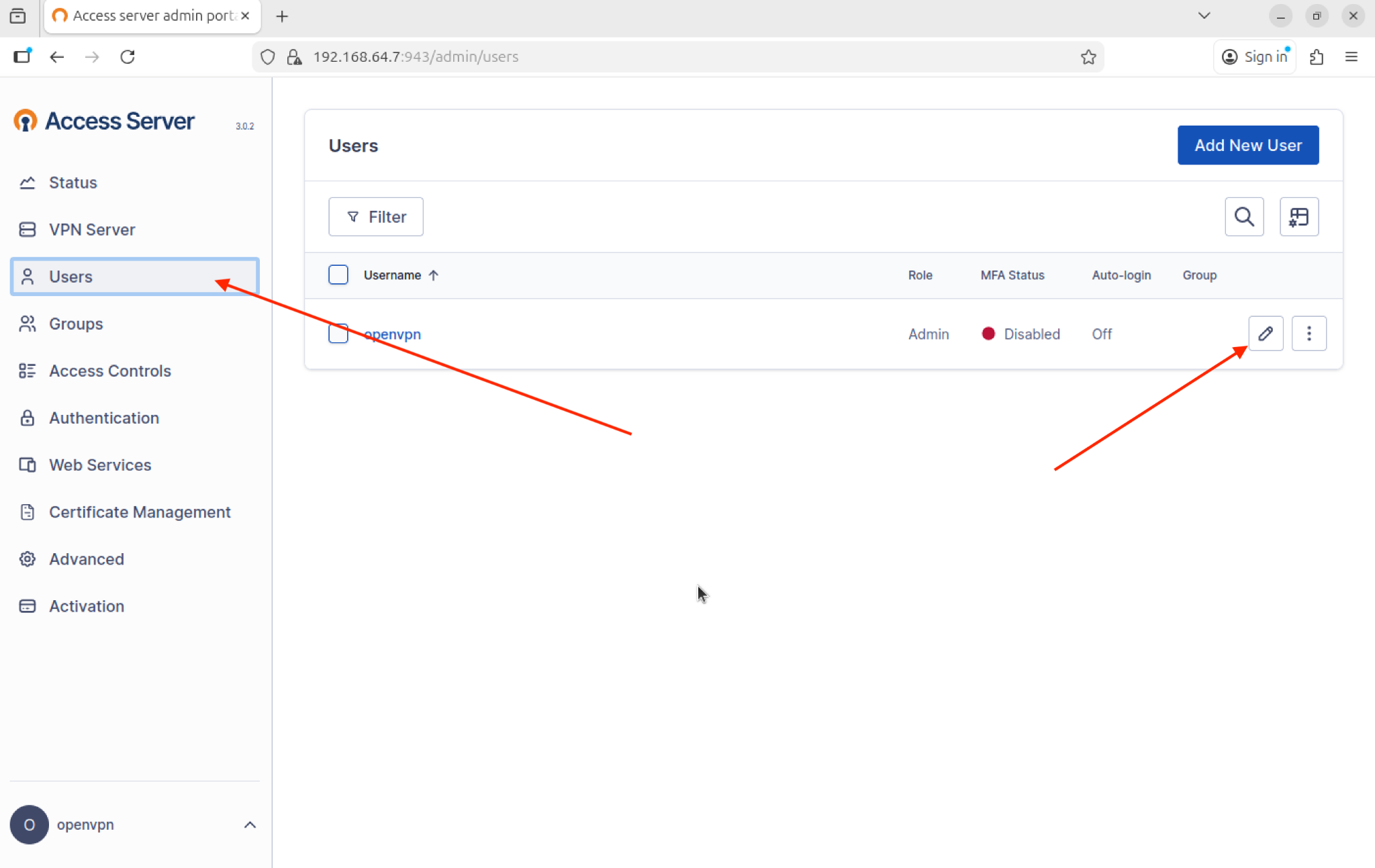Go back with browser back arrow
Viewport: 1375px width, 868px height.
tap(57, 57)
